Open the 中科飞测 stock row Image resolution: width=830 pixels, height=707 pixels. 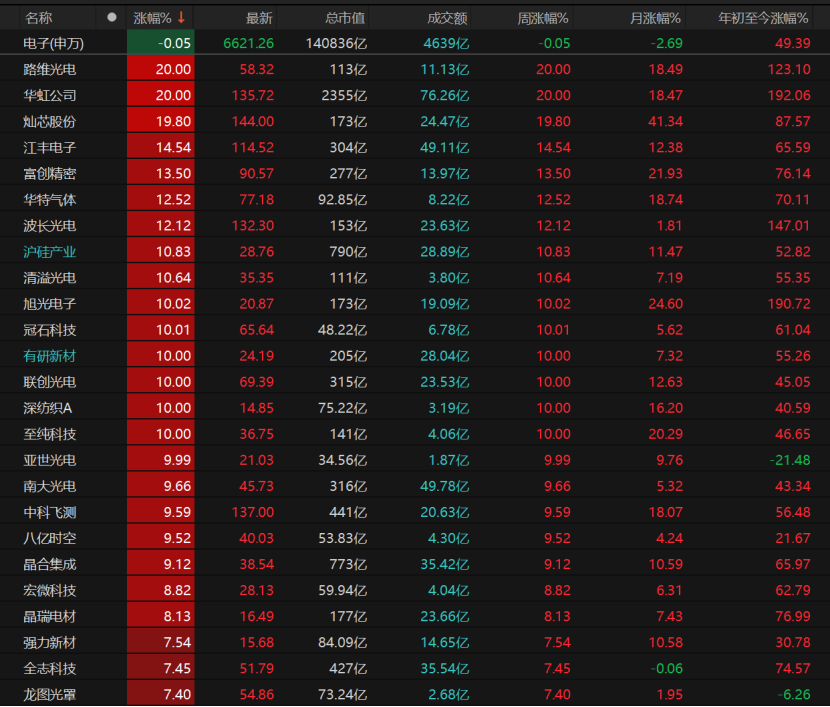[50, 511]
